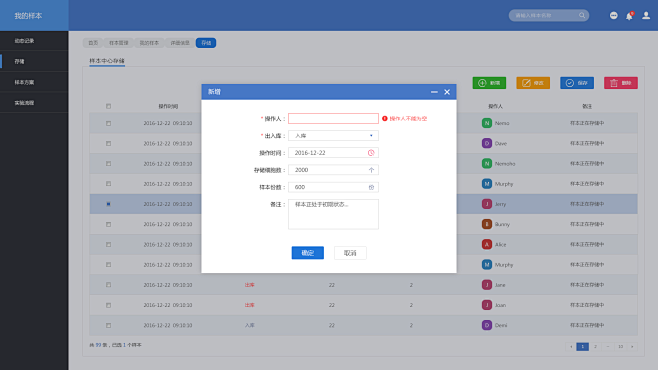The height and width of the screenshot is (370, 658).
Task: Open the chat message bubble icon
Action: click(x=614, y=16)
